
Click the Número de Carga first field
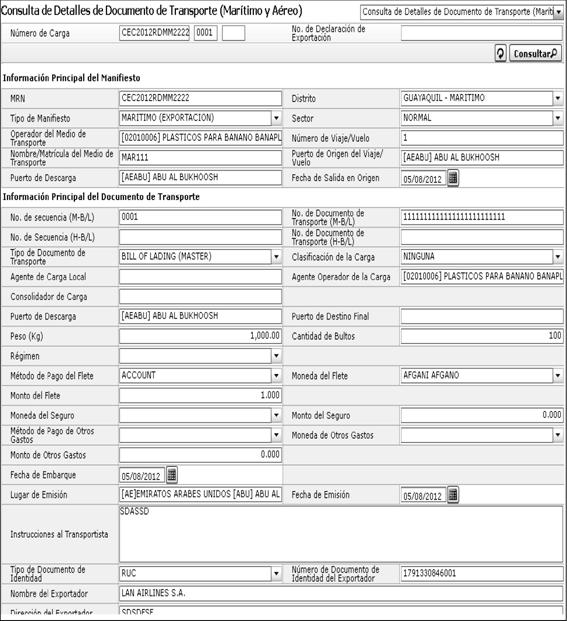click(154, 33)
